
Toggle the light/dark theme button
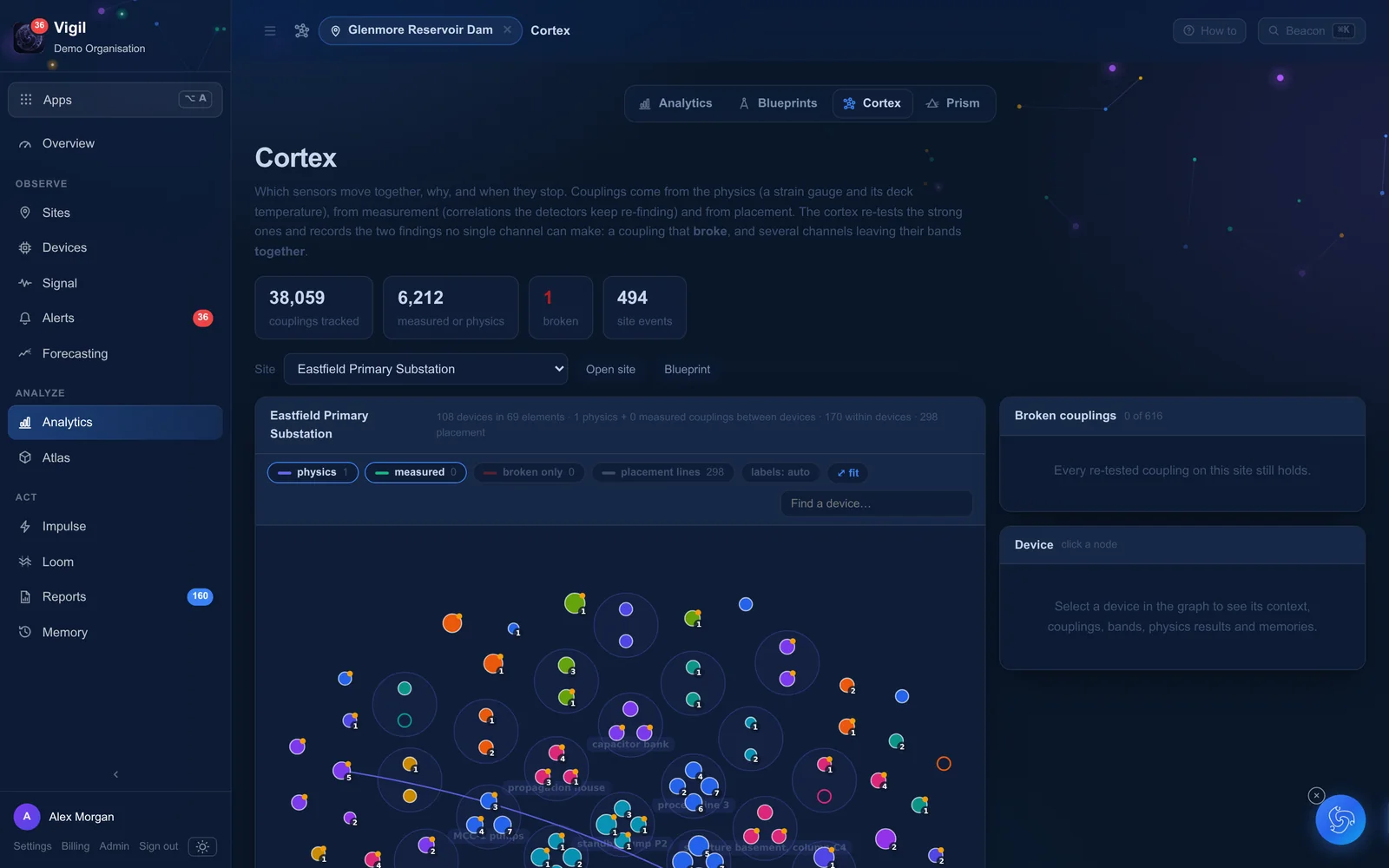click(x=202, y=846)
